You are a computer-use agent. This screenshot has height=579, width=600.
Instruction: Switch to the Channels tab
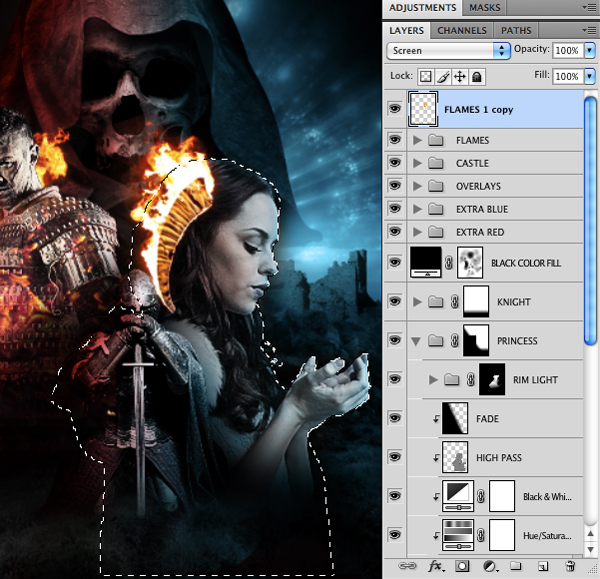[462, 30]
